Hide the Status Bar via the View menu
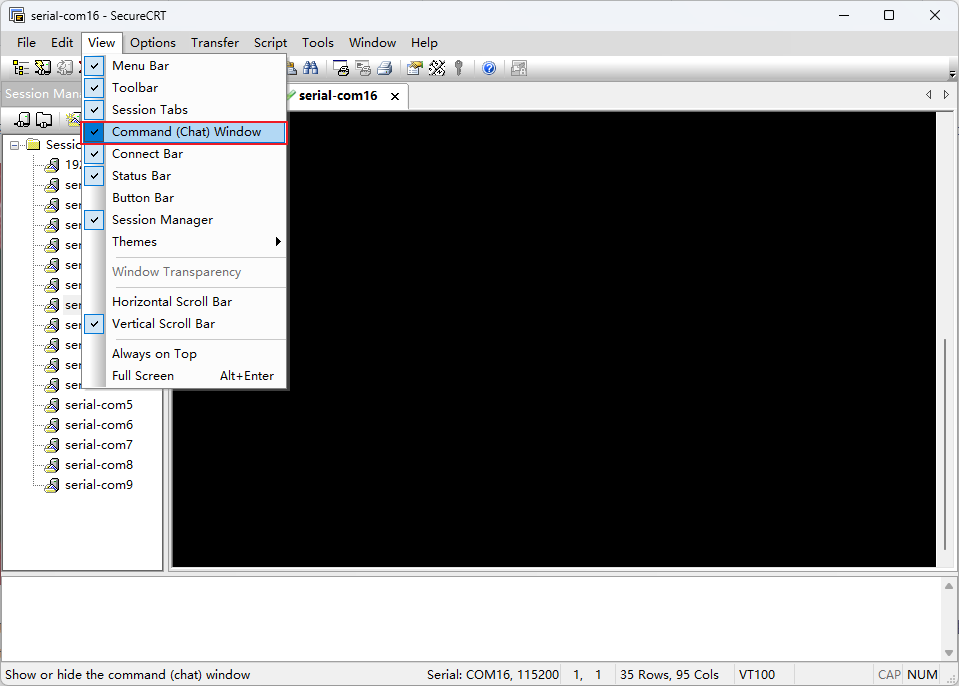959x686 pixels. click(x=185, y=176)
